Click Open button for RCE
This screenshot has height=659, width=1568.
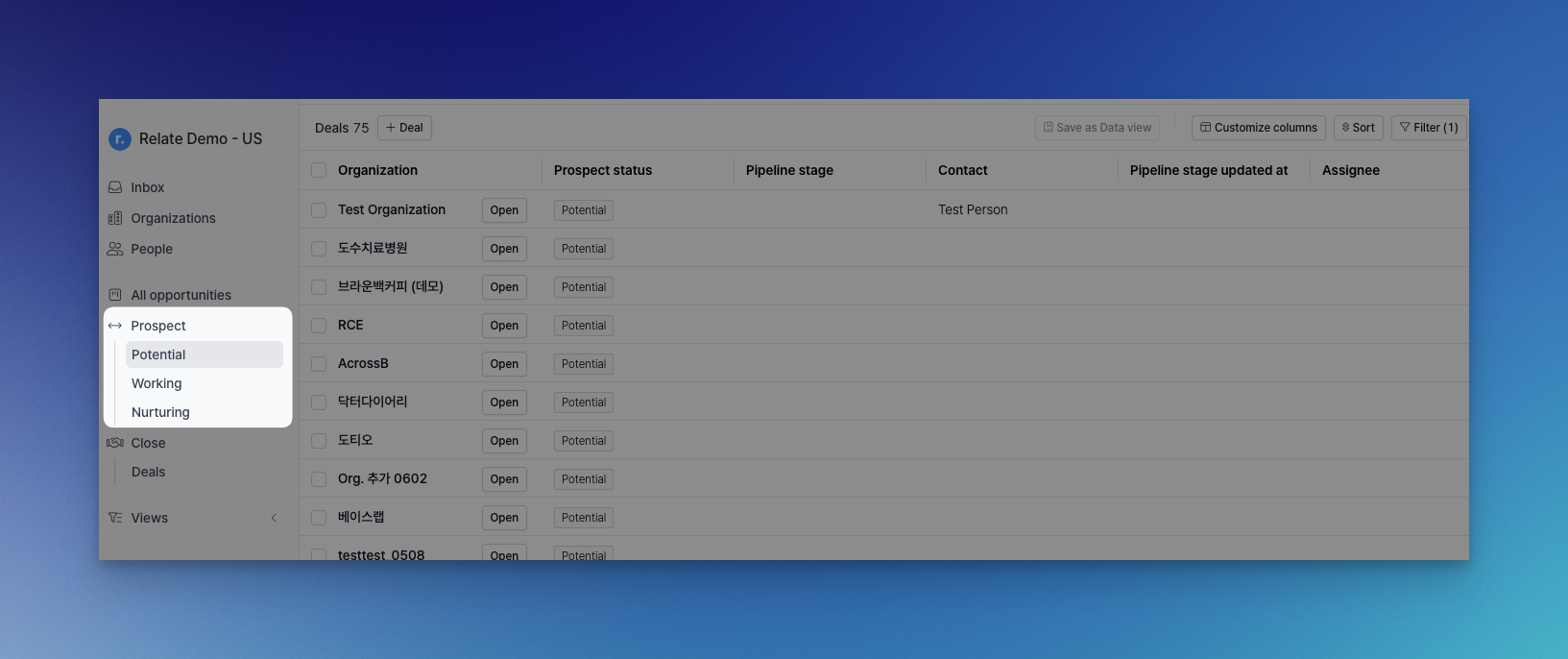click(504, 326)
